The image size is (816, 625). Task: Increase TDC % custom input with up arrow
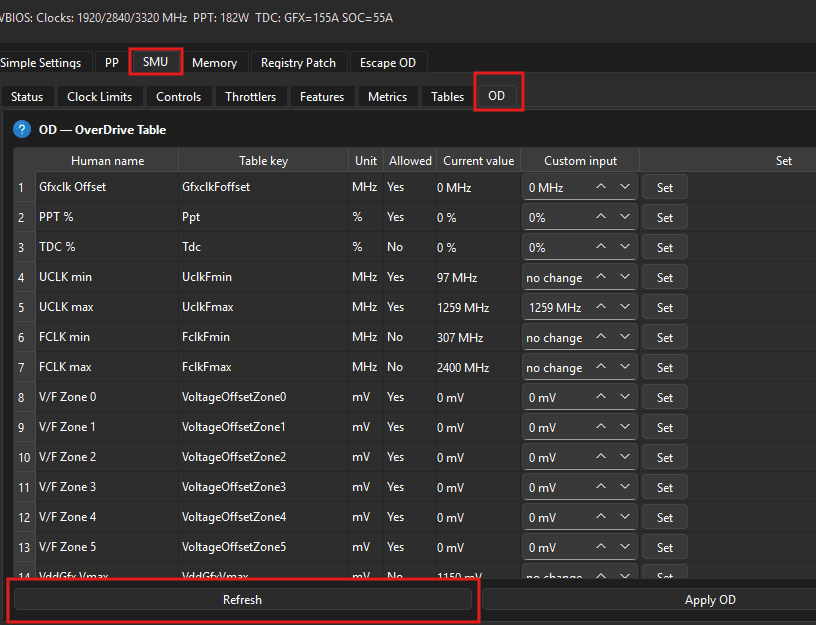(601, 247)
